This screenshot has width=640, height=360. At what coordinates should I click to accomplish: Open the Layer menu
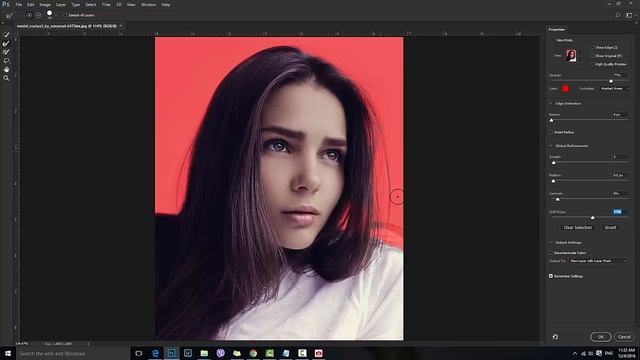coord(61,4)
